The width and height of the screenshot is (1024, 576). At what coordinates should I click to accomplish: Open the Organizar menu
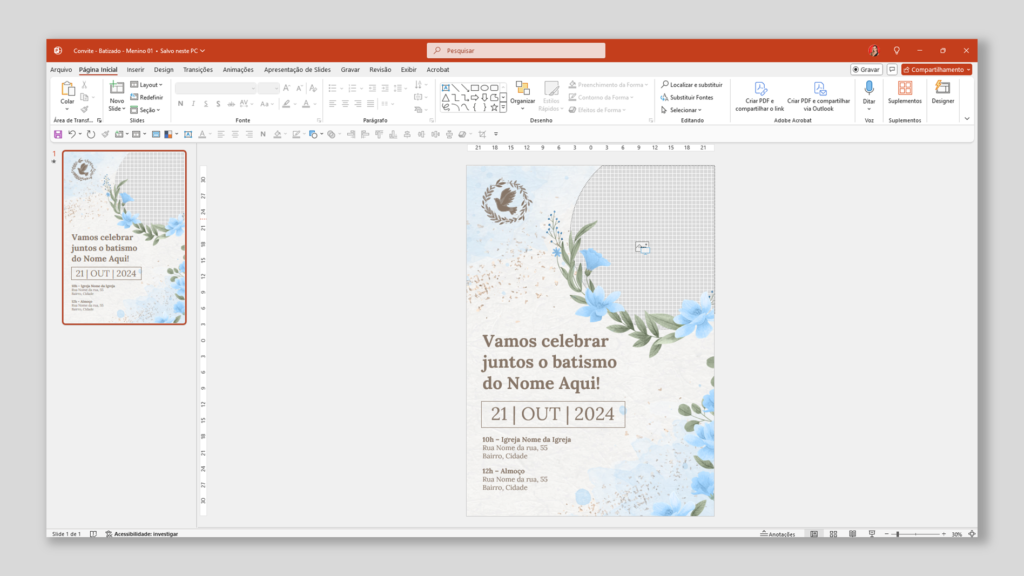[522, 95]
